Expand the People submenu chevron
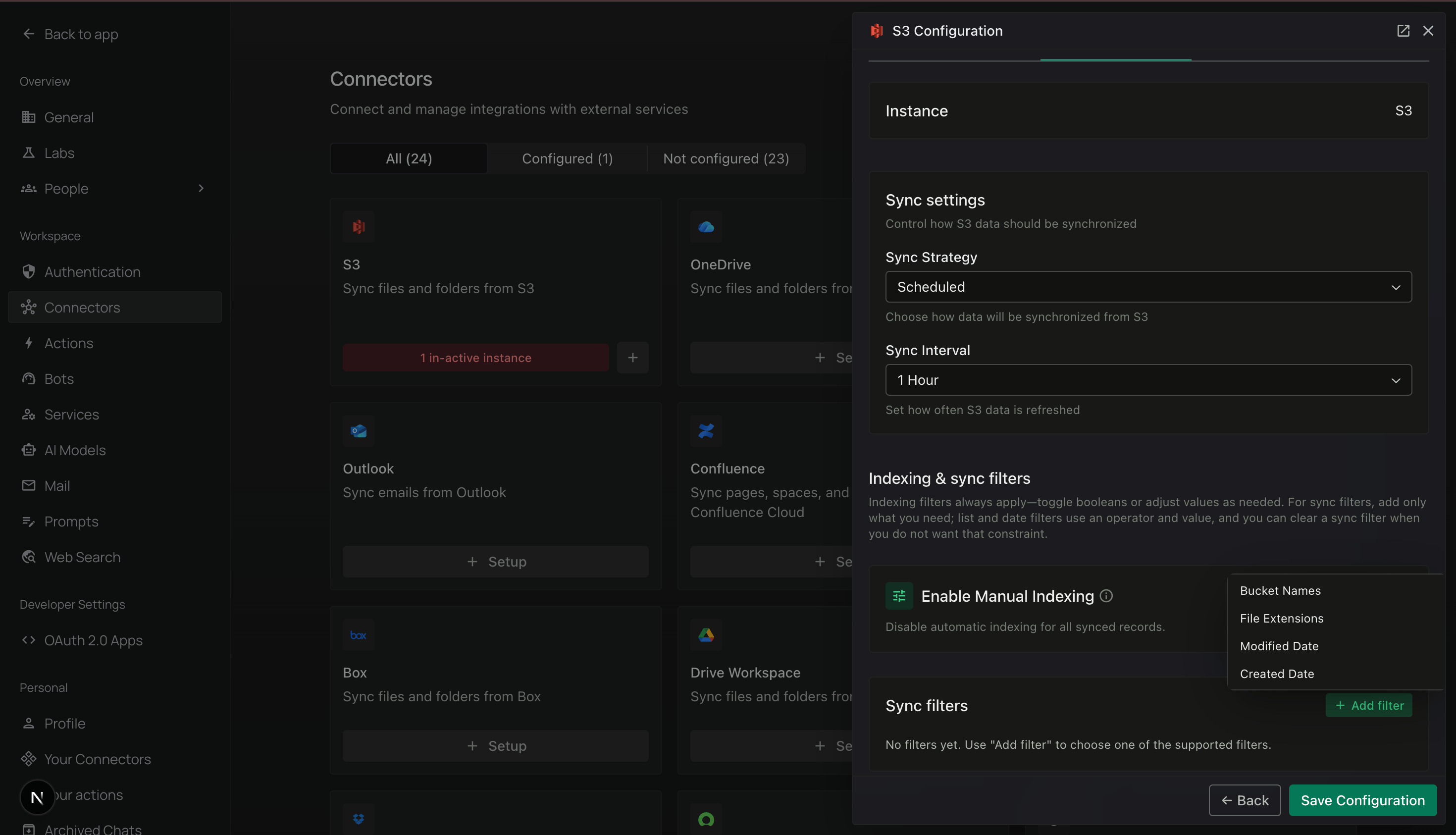 [x=201, y=189]
